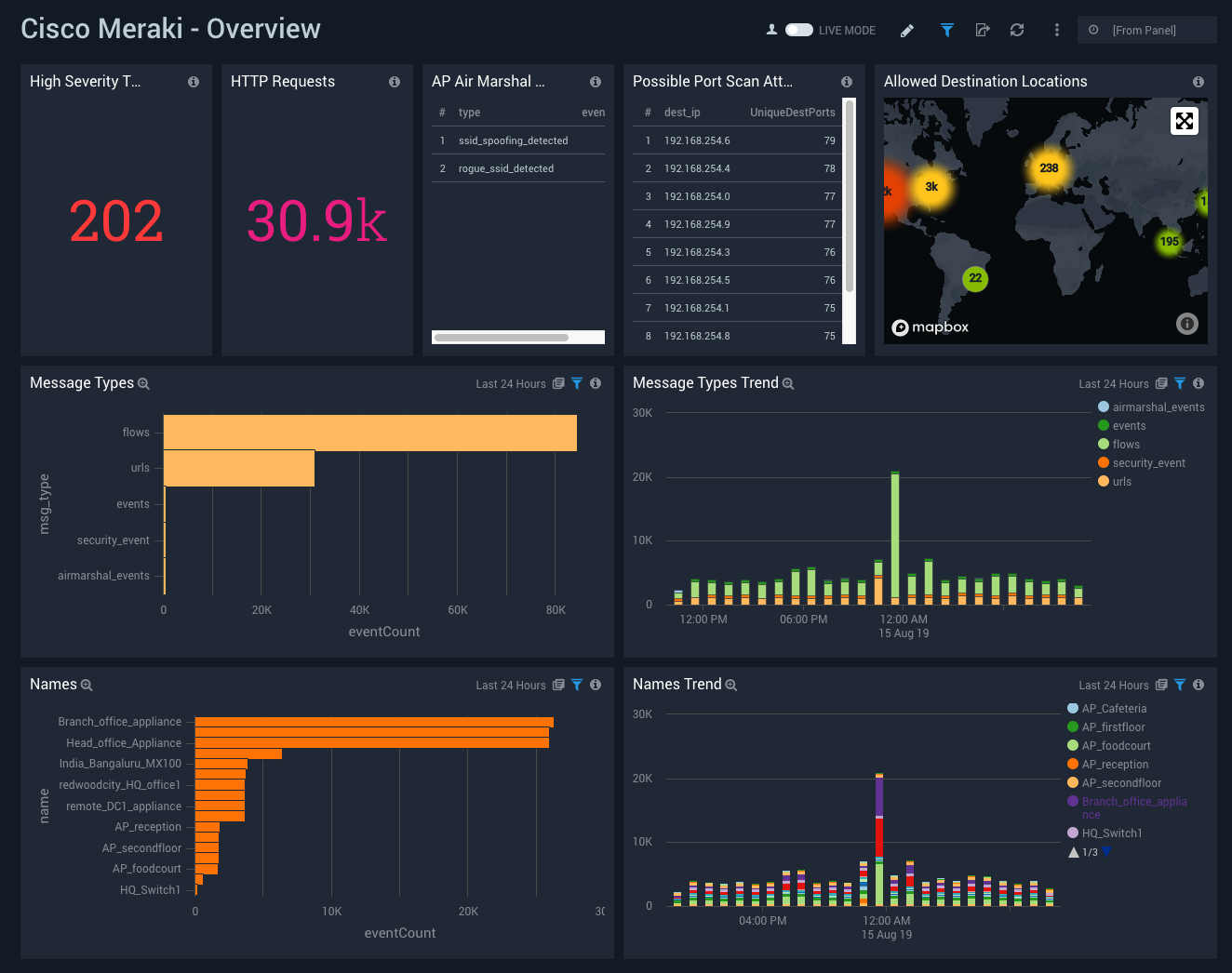Refresh the dashboard with the refresh icon
This screenshot has height=973, width=1232.
[1016, 30]
